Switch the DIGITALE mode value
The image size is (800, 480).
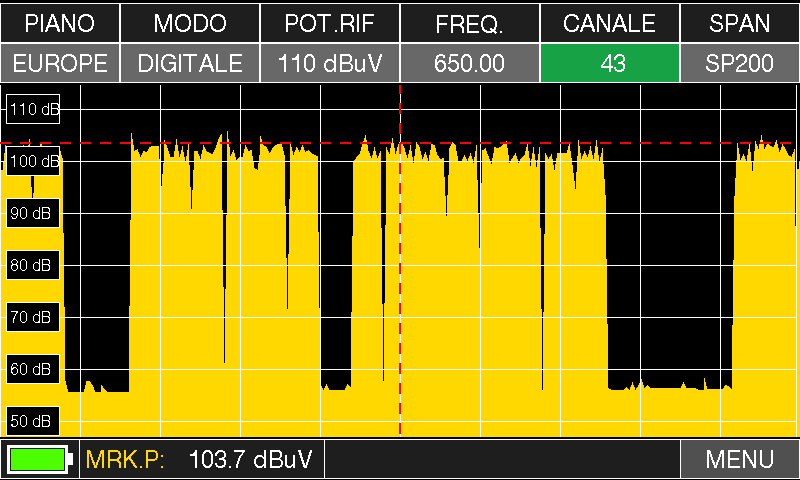coord(190,63)
